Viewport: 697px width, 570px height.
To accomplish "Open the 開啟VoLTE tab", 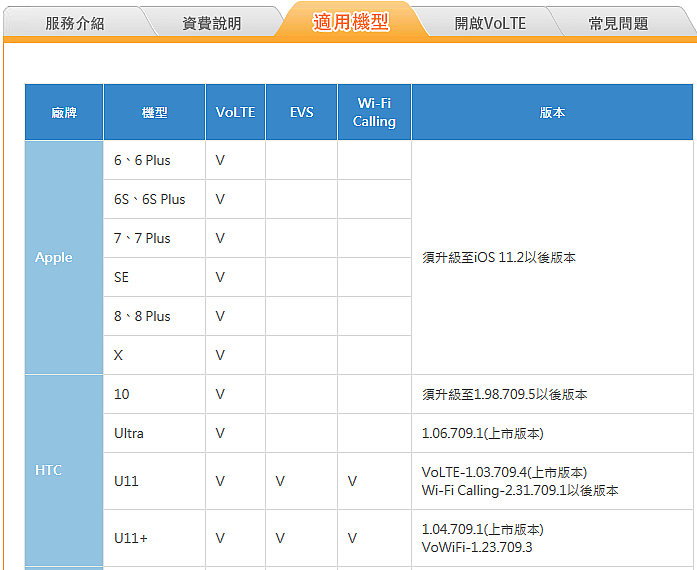I will [490, 23].
